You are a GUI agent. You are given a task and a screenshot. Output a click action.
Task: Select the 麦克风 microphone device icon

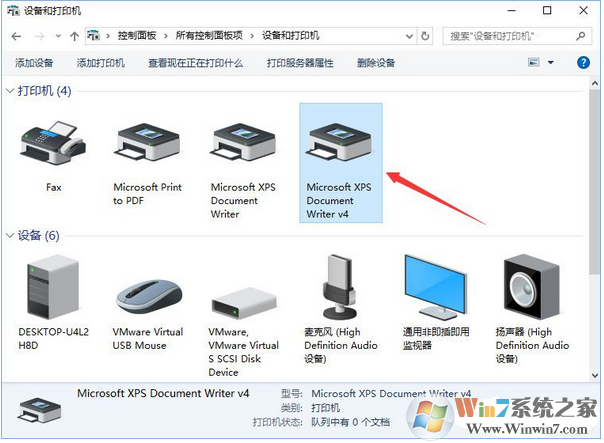click(339, 287)
